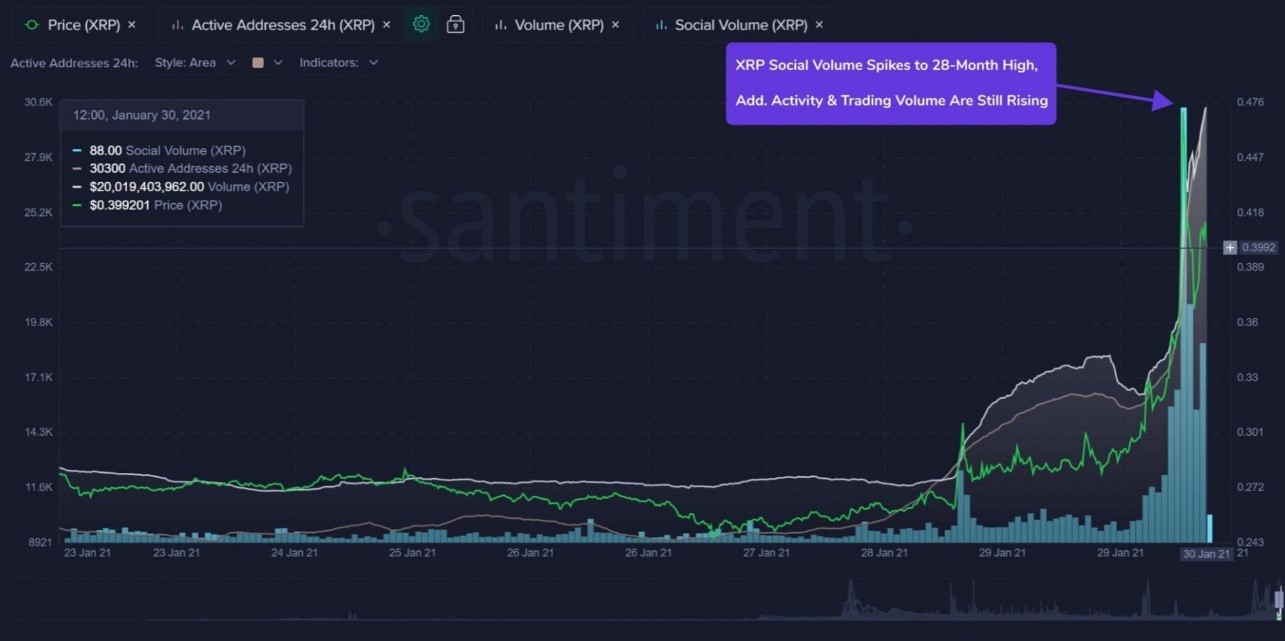Click the highlighted light-blue bar at 30 Jan

point(1209,527)
